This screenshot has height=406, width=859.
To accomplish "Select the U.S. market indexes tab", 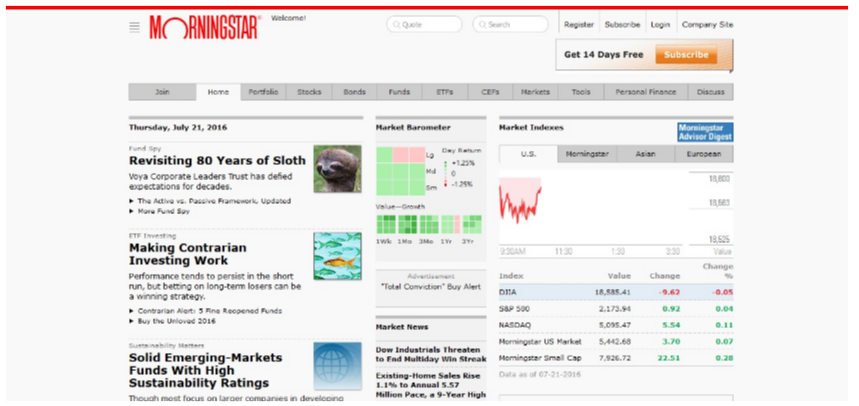I will pyautogui.click(x=528, y=154).
